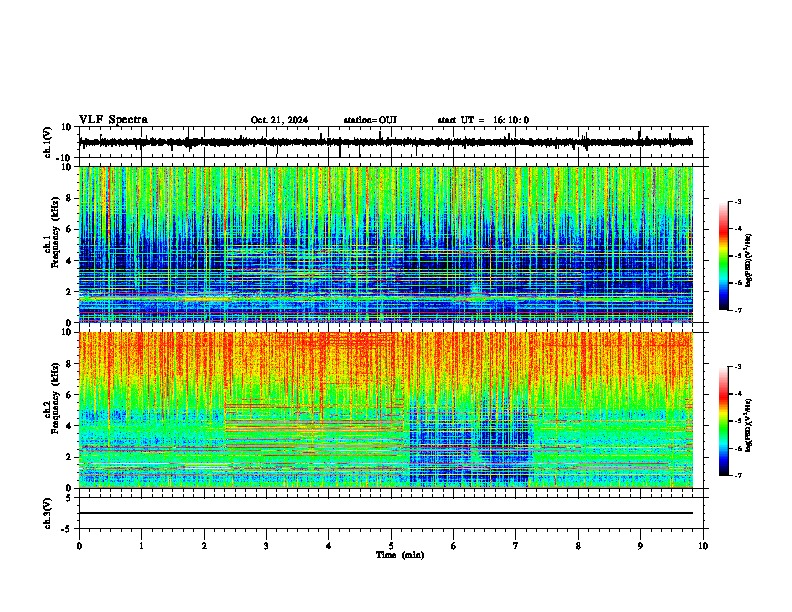Click inside the ch.2 frequency spectrogram
The height and width of the screenshot is (612, 792).
coord(386,410)
